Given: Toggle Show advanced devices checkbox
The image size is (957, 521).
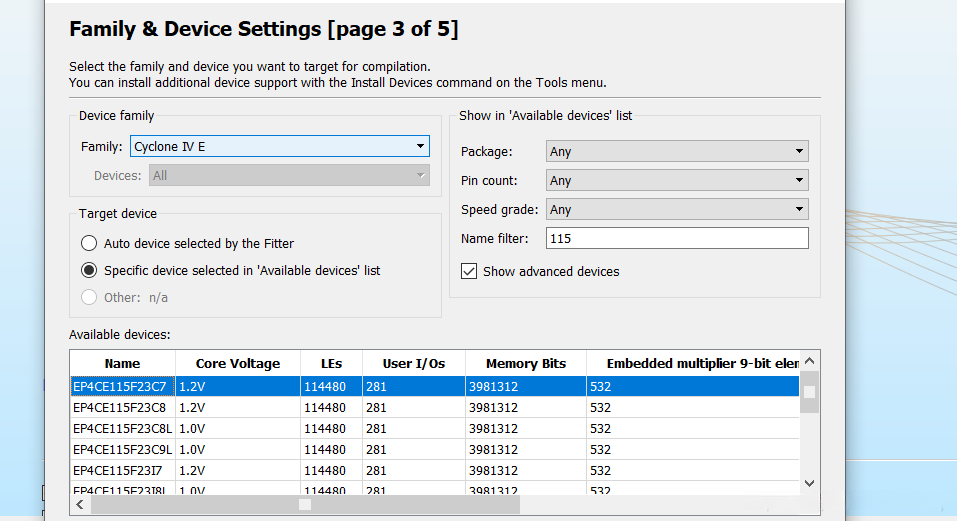Looking at the screenshot, I should [469, 271].
